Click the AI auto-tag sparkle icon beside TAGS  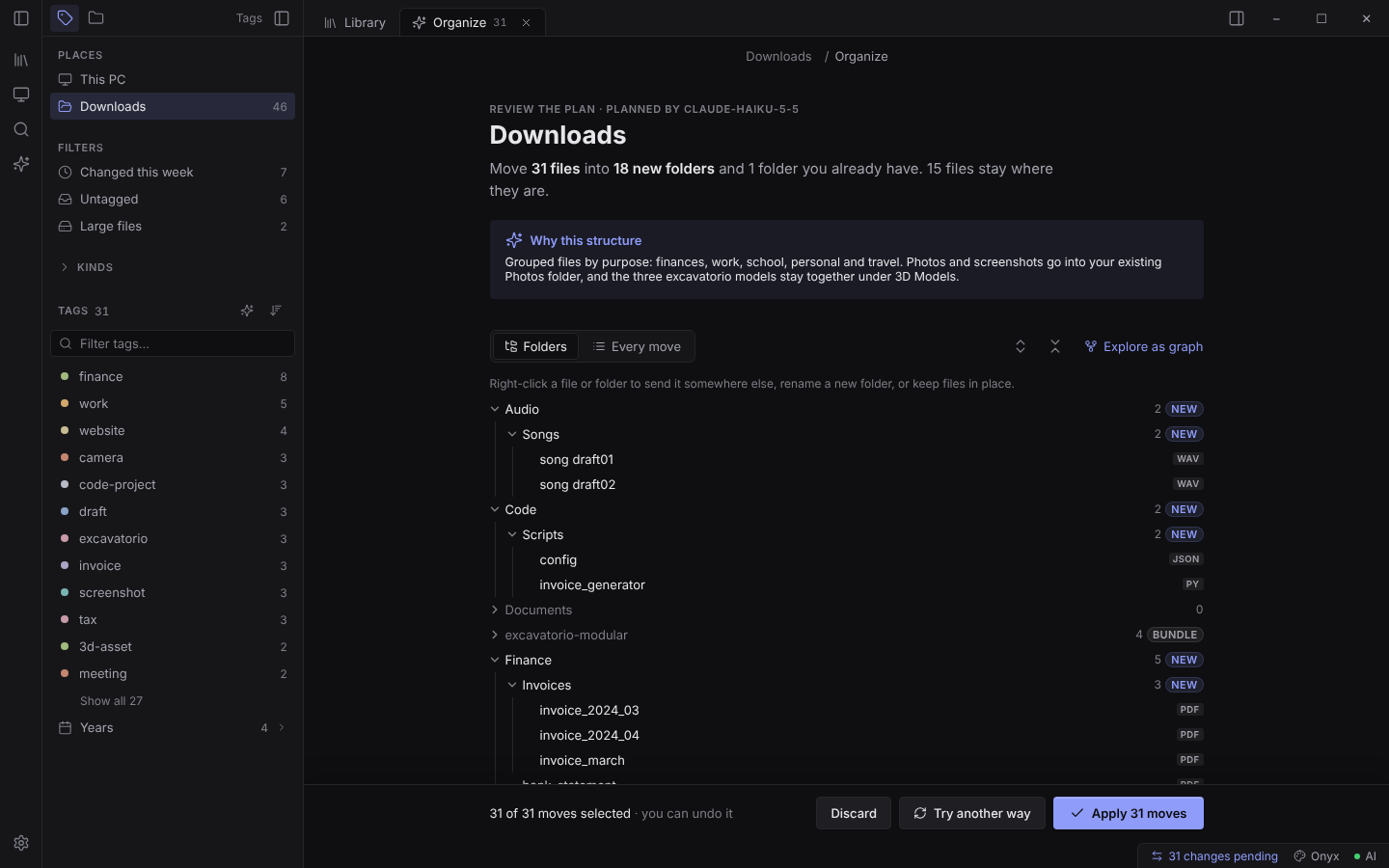tap(247, 311)
